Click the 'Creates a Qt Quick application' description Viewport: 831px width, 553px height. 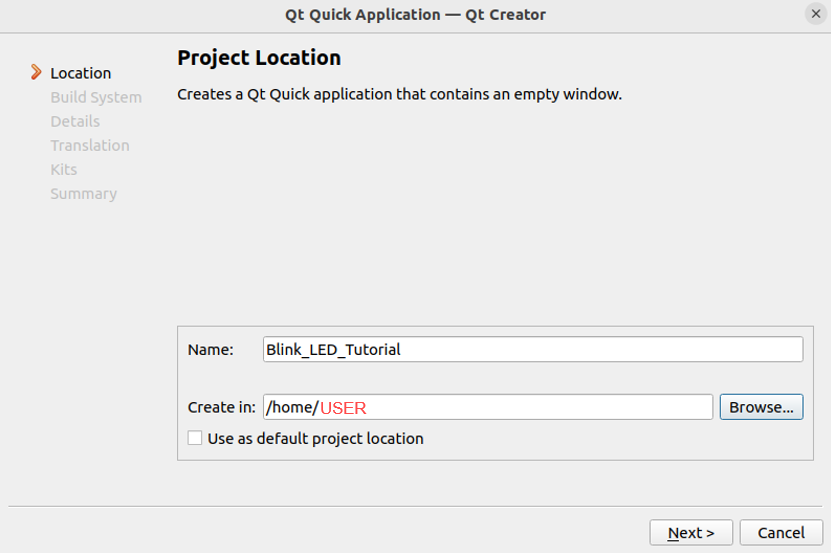click(x=399, y=94)
